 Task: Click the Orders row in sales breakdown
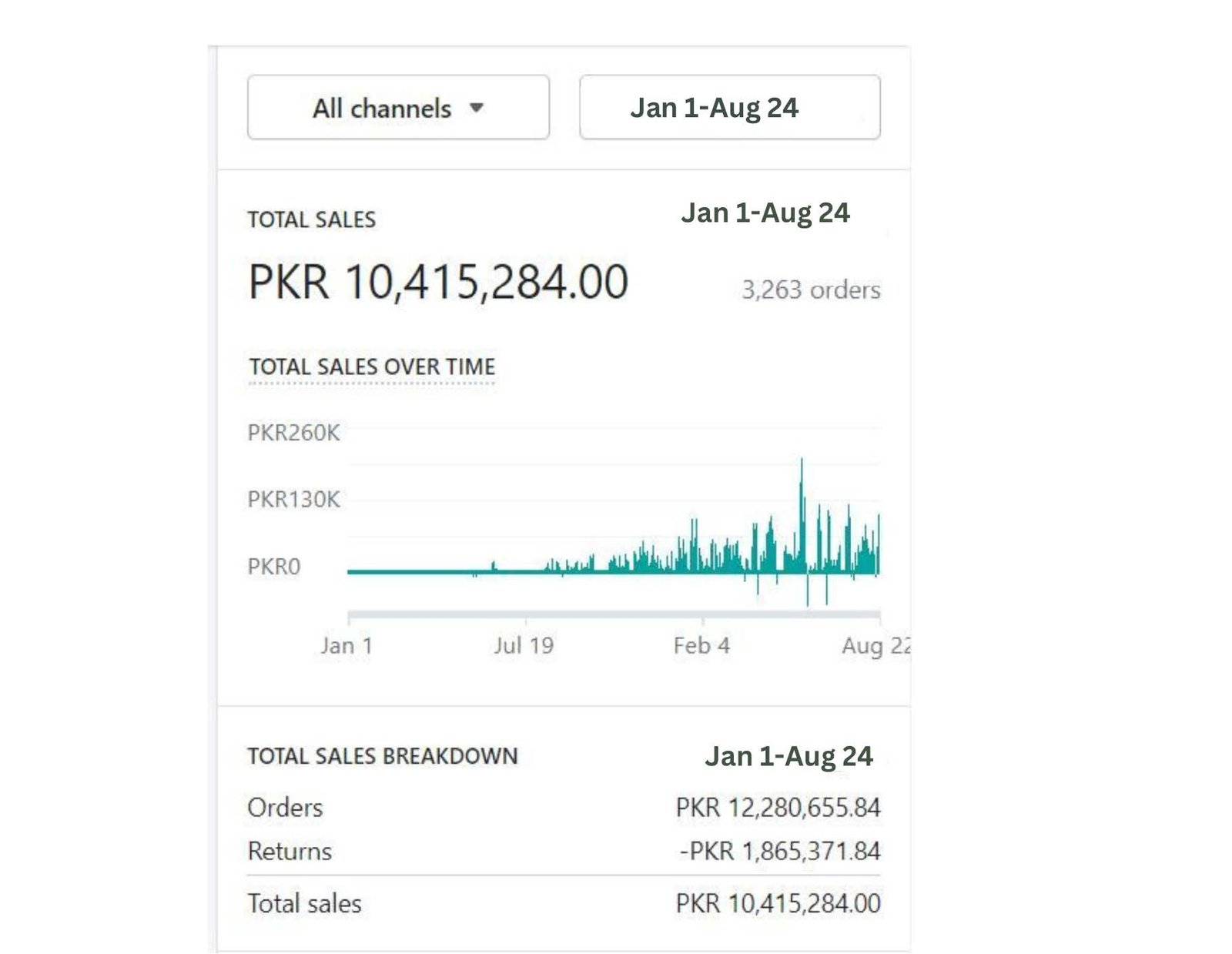pos(284,808)
